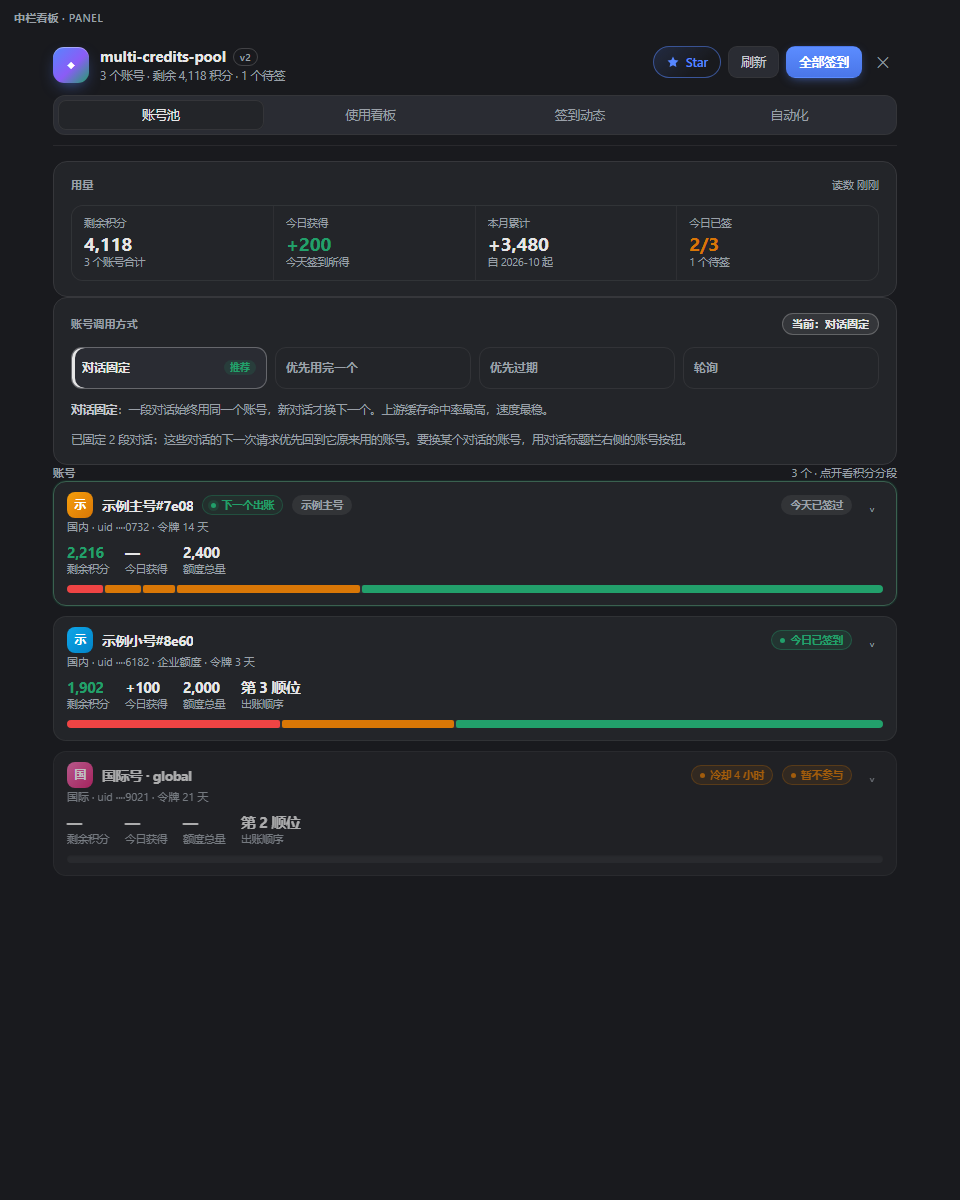Image resolution: width=960 pixels, height=1200 pixels.
Task: Click the gray 示例主号 tag chip
Action: coord(322,505)
